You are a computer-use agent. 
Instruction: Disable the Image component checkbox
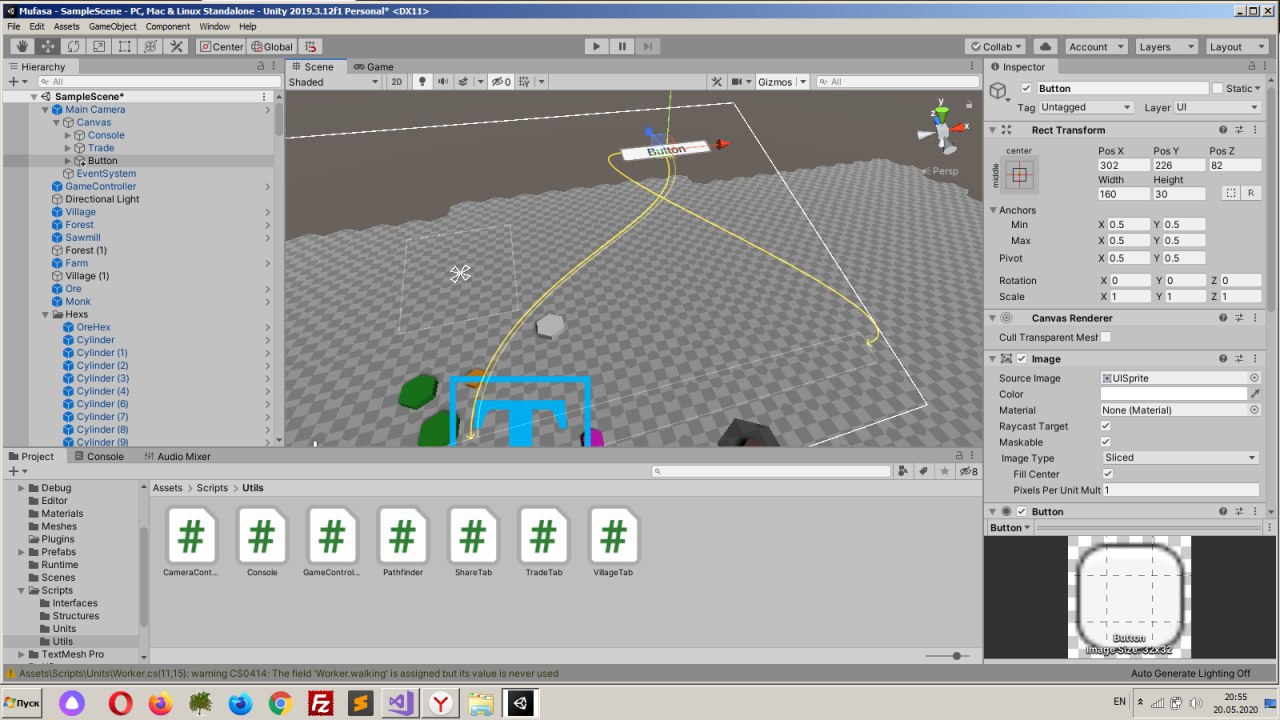[1021, 359]
